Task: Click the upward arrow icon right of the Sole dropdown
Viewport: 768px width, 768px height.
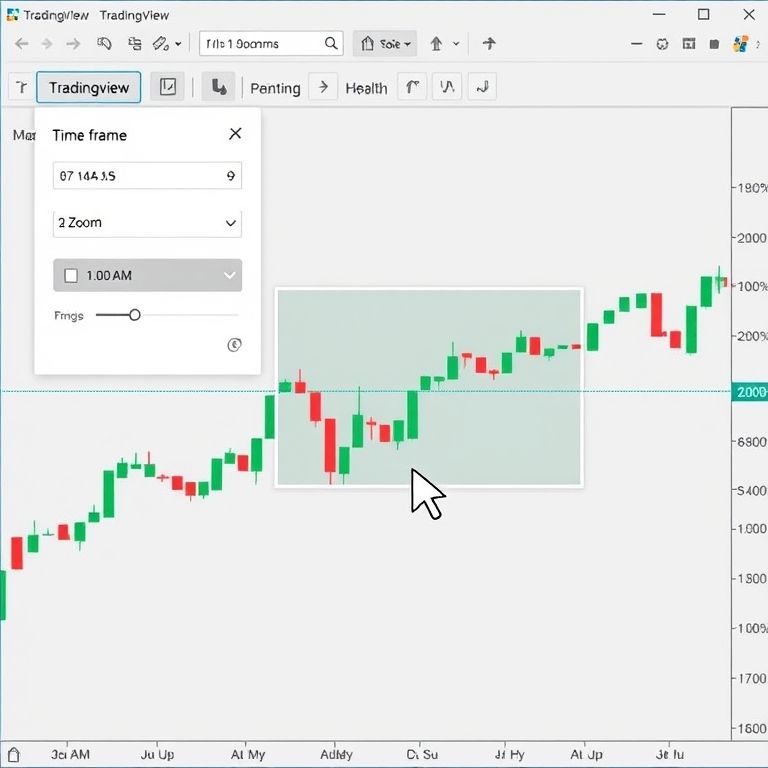Action: coord(437,44)
